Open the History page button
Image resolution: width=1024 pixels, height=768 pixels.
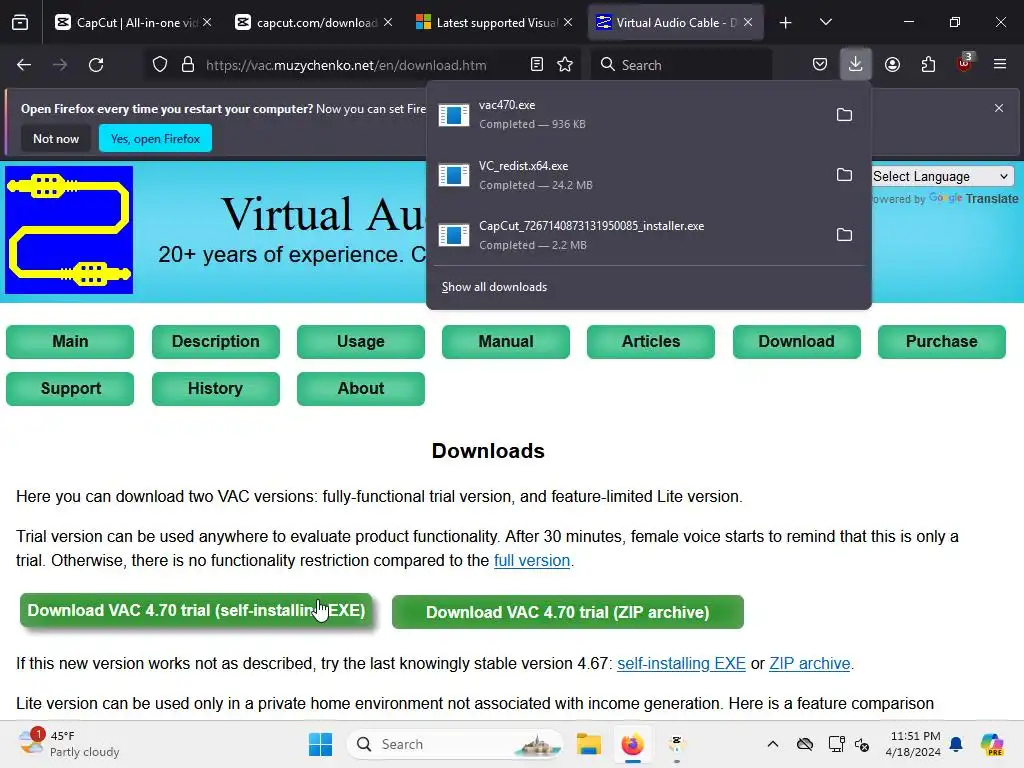click(216, 389)
